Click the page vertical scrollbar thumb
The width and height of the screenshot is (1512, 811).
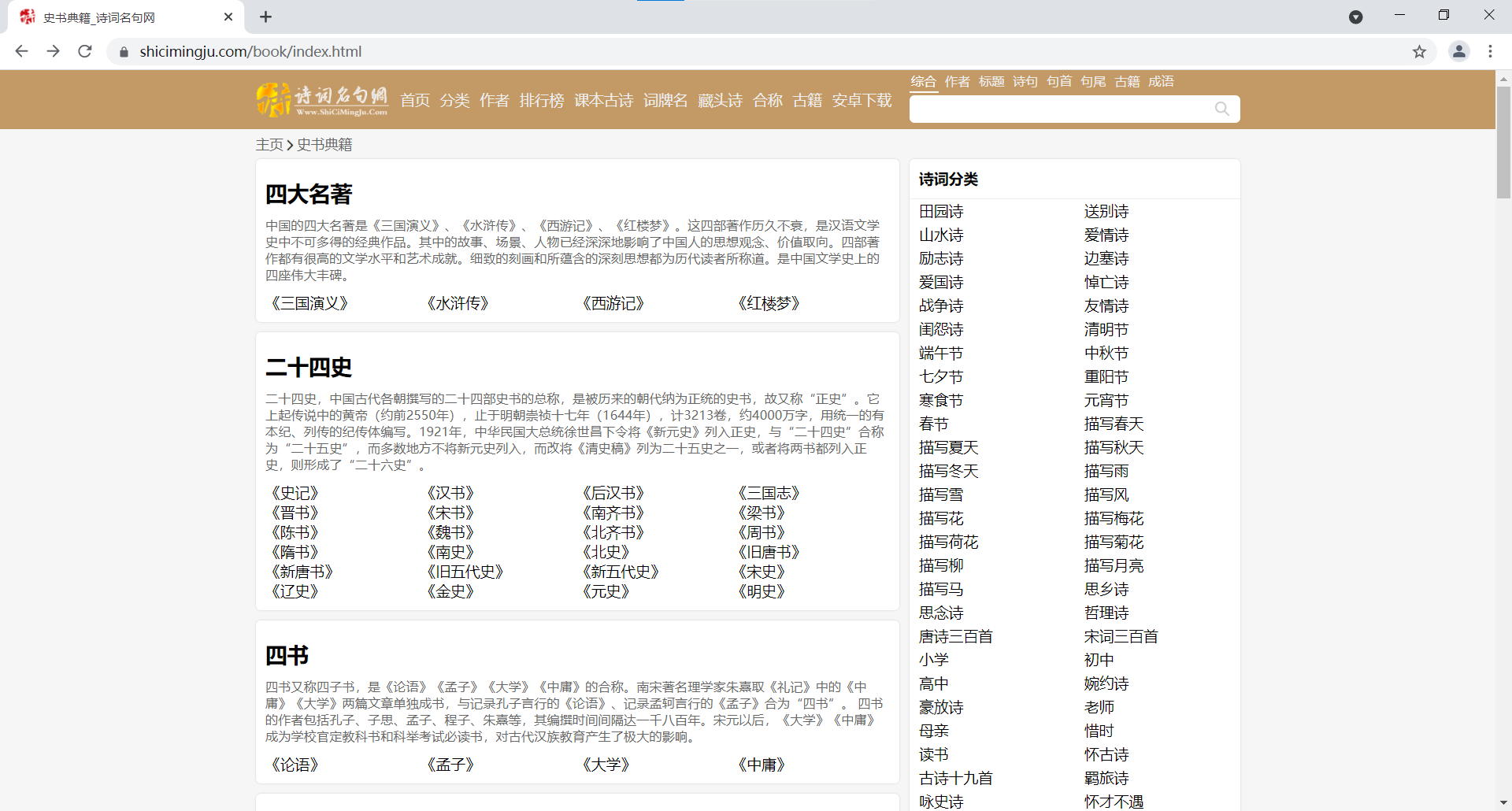pos(1503,142)
